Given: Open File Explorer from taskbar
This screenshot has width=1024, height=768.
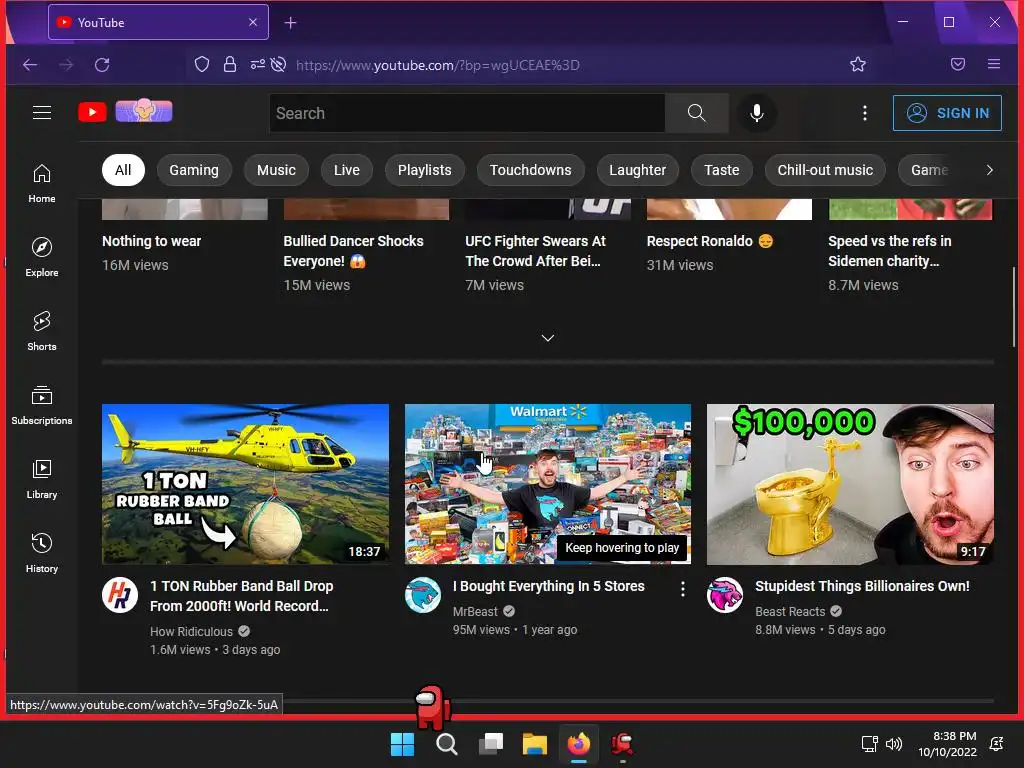Looking at the screenshot, I should 534,744.
